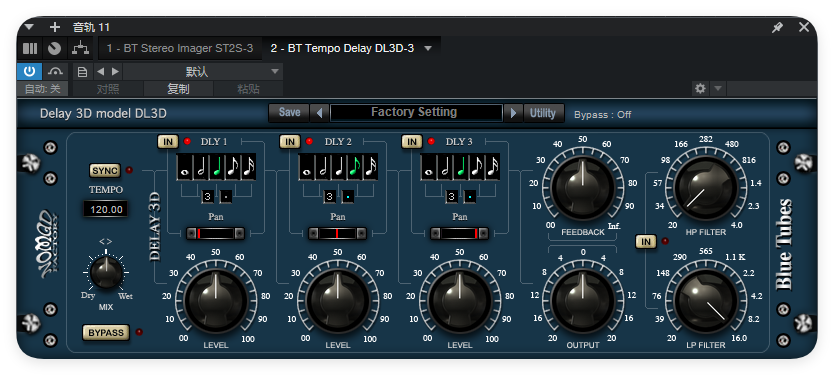Select the whole note in DLY 2

tap(306, 166)
